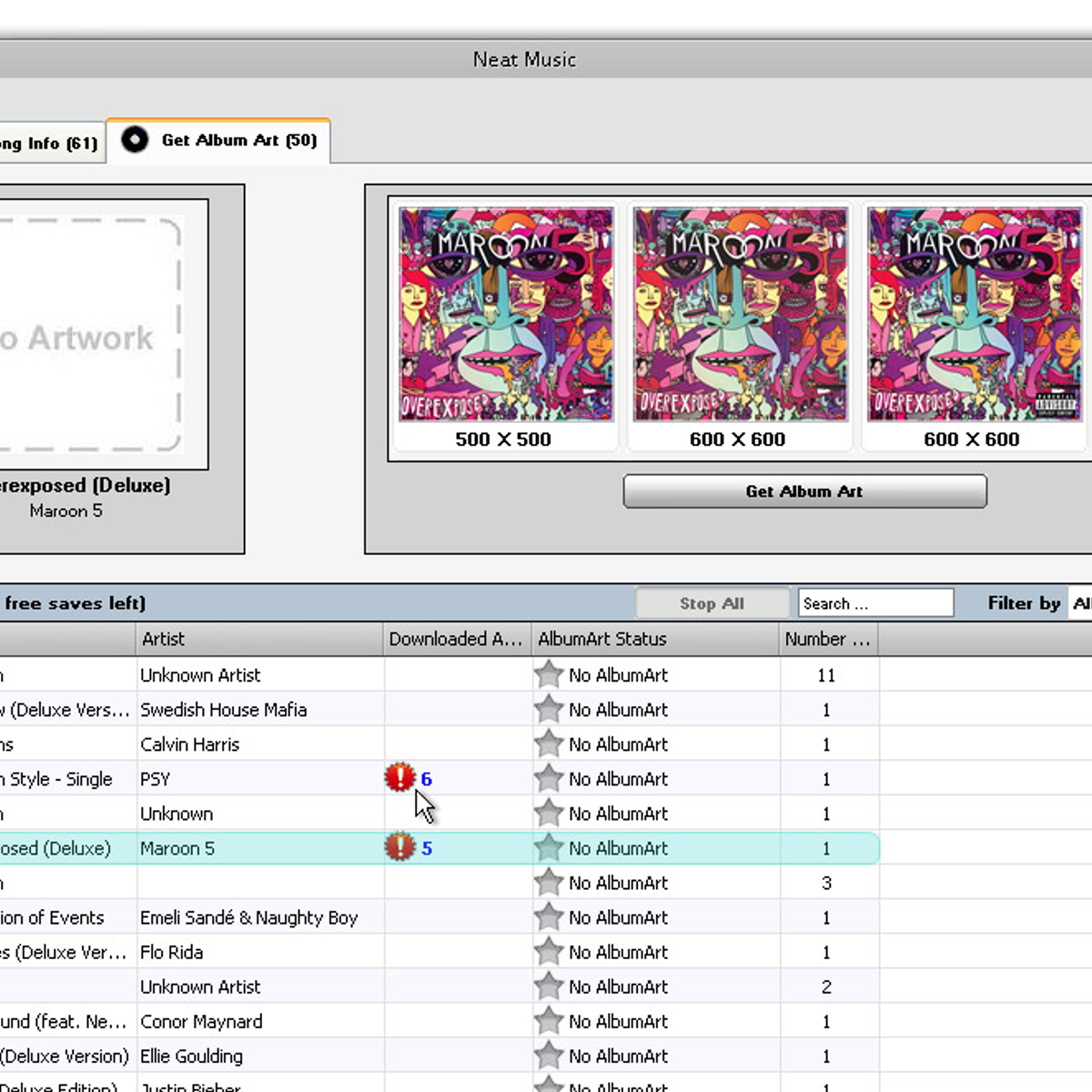Click the star icon on the Calvin Harris row
The width and height of the screenshot is (1092, 1092).
point(548,744)
